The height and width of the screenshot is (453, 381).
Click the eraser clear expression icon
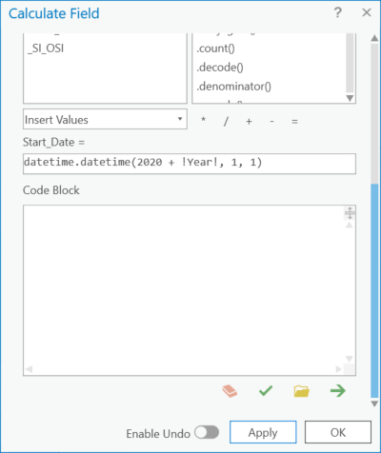pos(230,391)
